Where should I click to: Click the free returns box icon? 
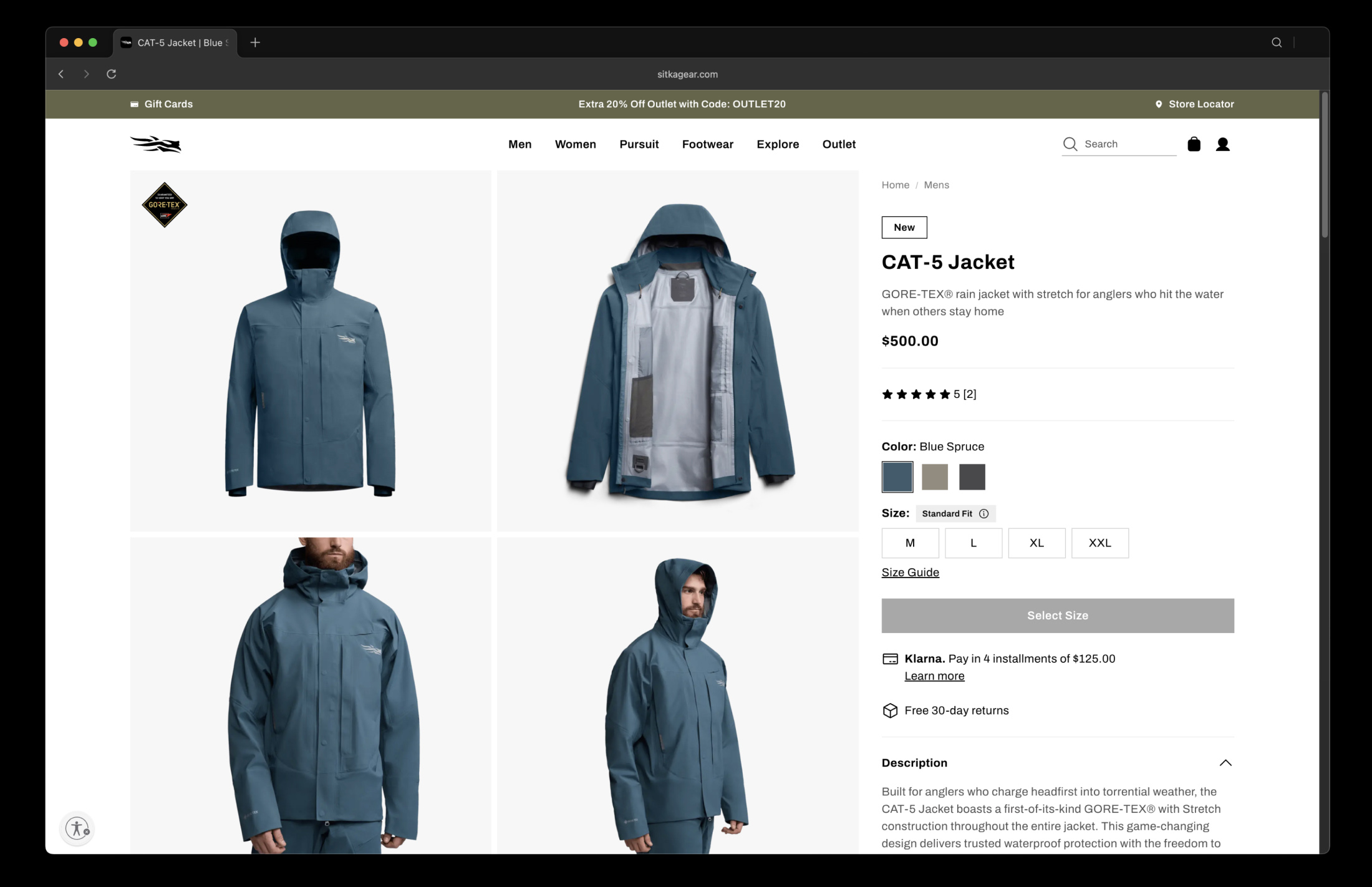coord(890,710)
